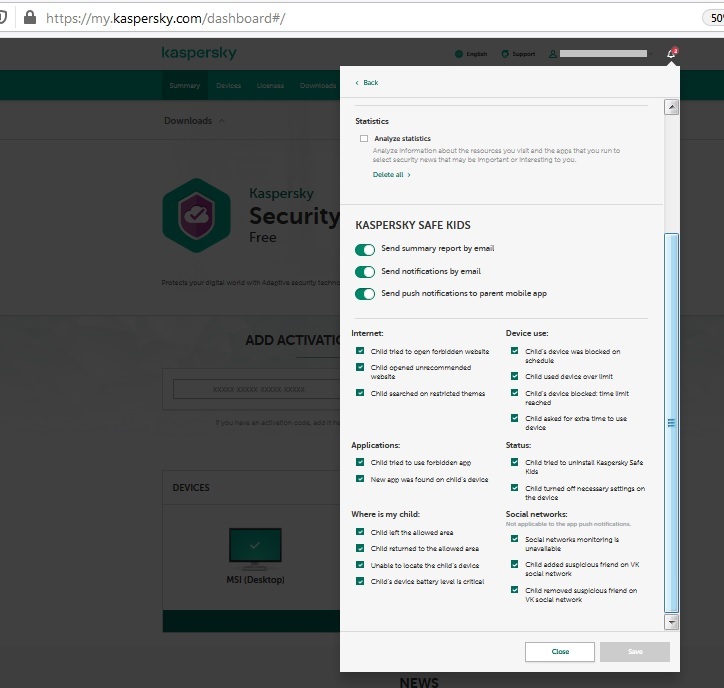
Task: Uncheck Child returned to the allowed area
Action: tap(360, 548)
